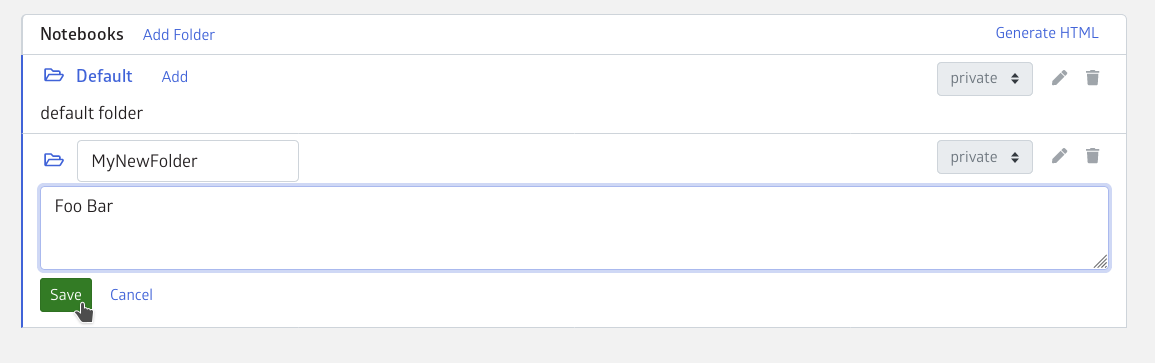Image resolution: width=1155 pixels, height=363 pixels.
Task: Save the folder with the green Save button
Action: tap(66, 295)
